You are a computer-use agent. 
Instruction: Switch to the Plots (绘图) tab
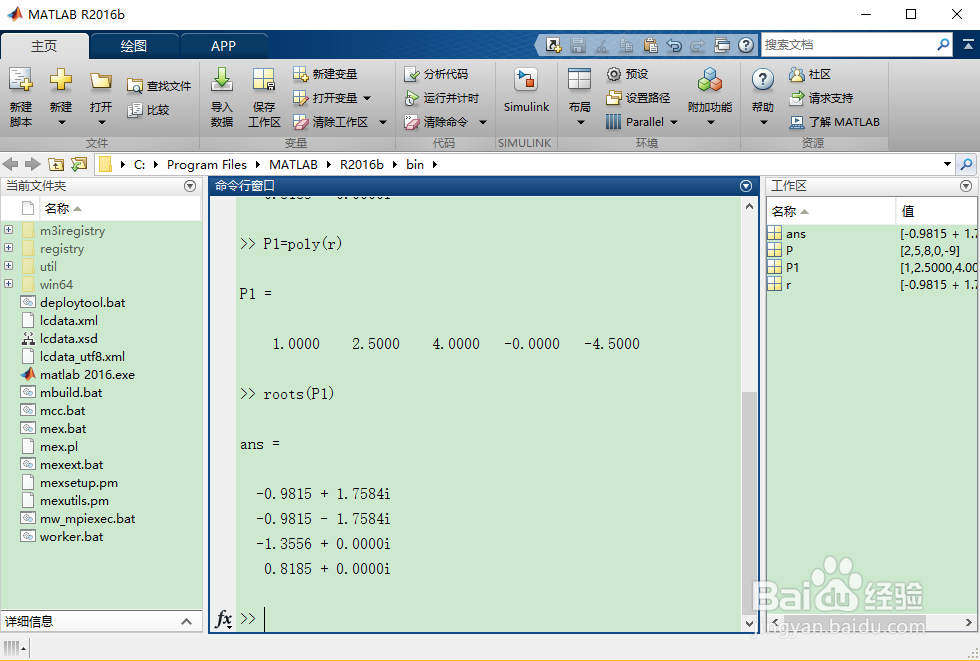tap(134, 46)
